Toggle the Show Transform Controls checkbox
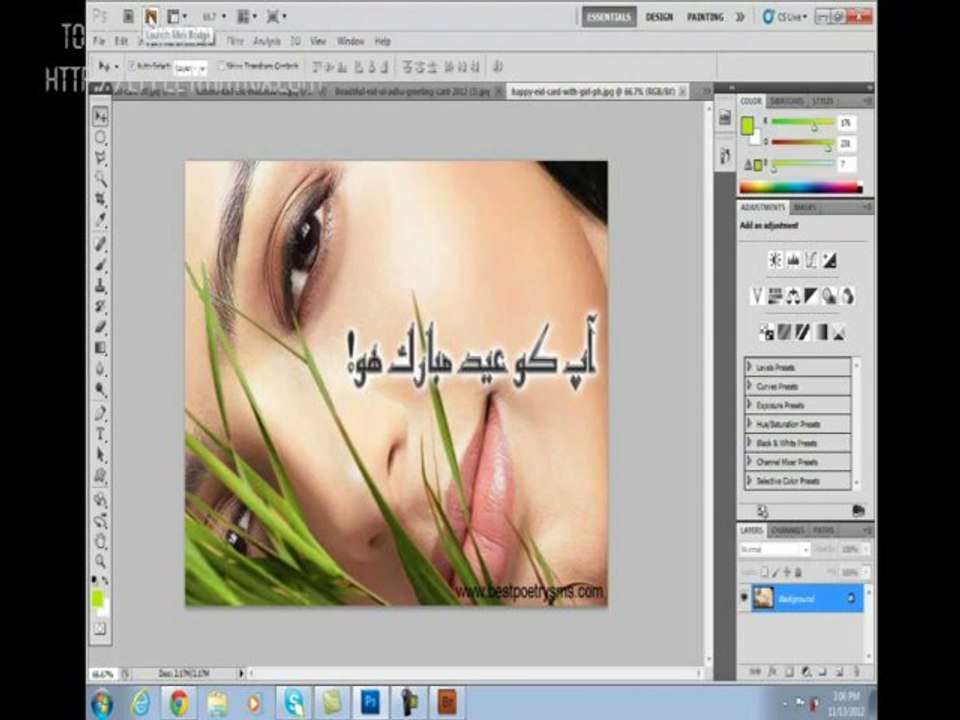The height and width of the screenshot is (720, 960). [222, 66]
